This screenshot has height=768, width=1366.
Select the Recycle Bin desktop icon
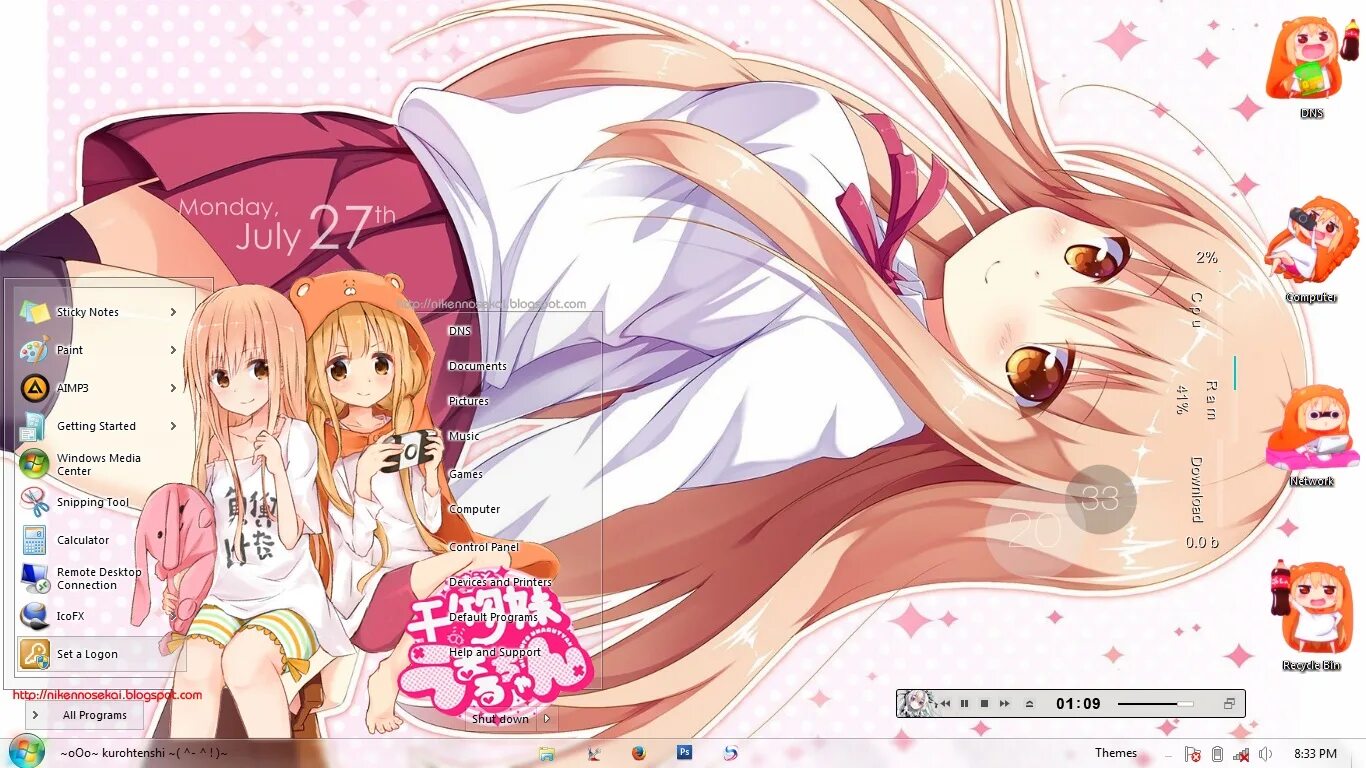point(1311,617)
